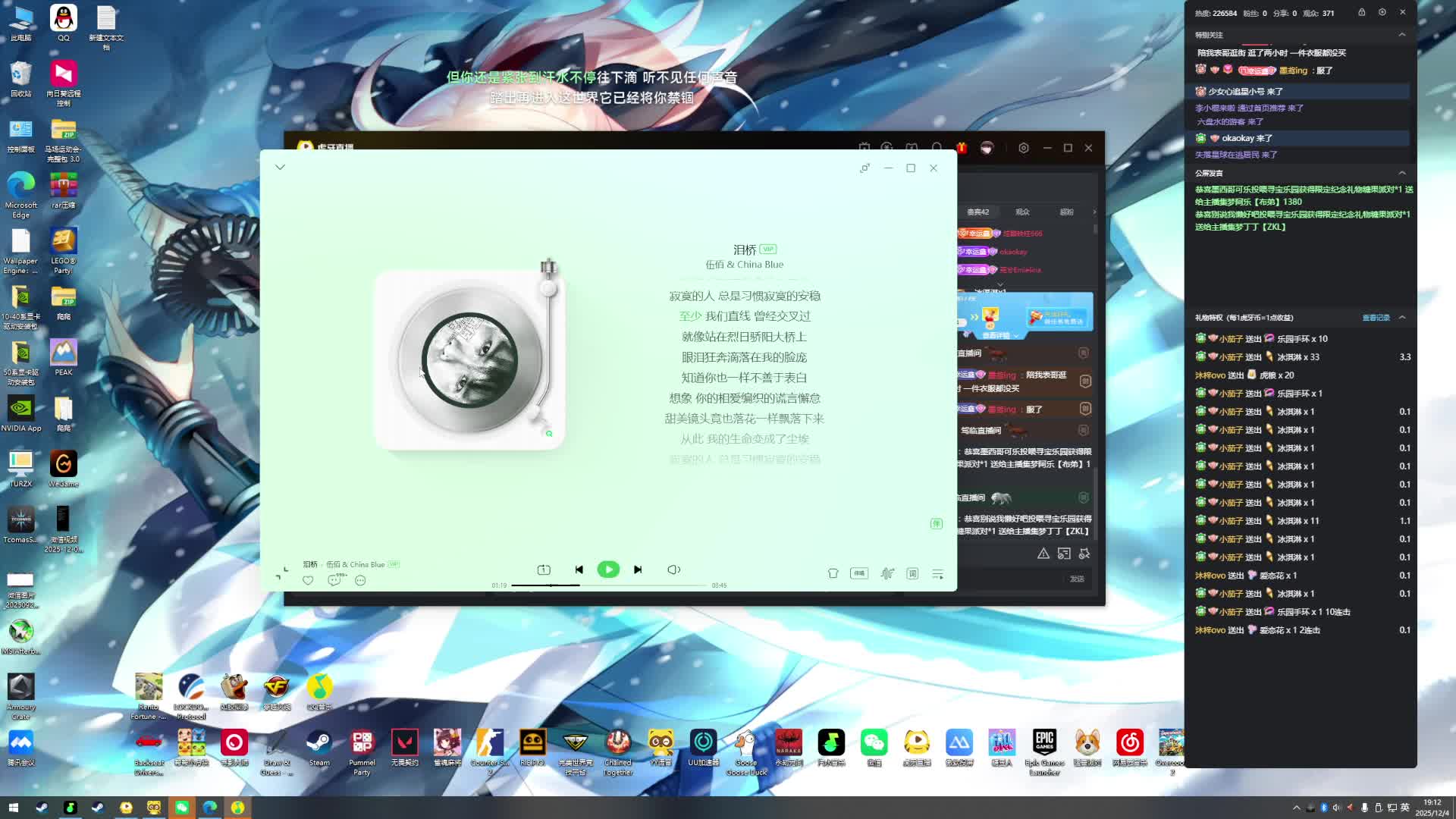Click the report warning icon near chat input

pyautogui.click(x=1043, y=554)
